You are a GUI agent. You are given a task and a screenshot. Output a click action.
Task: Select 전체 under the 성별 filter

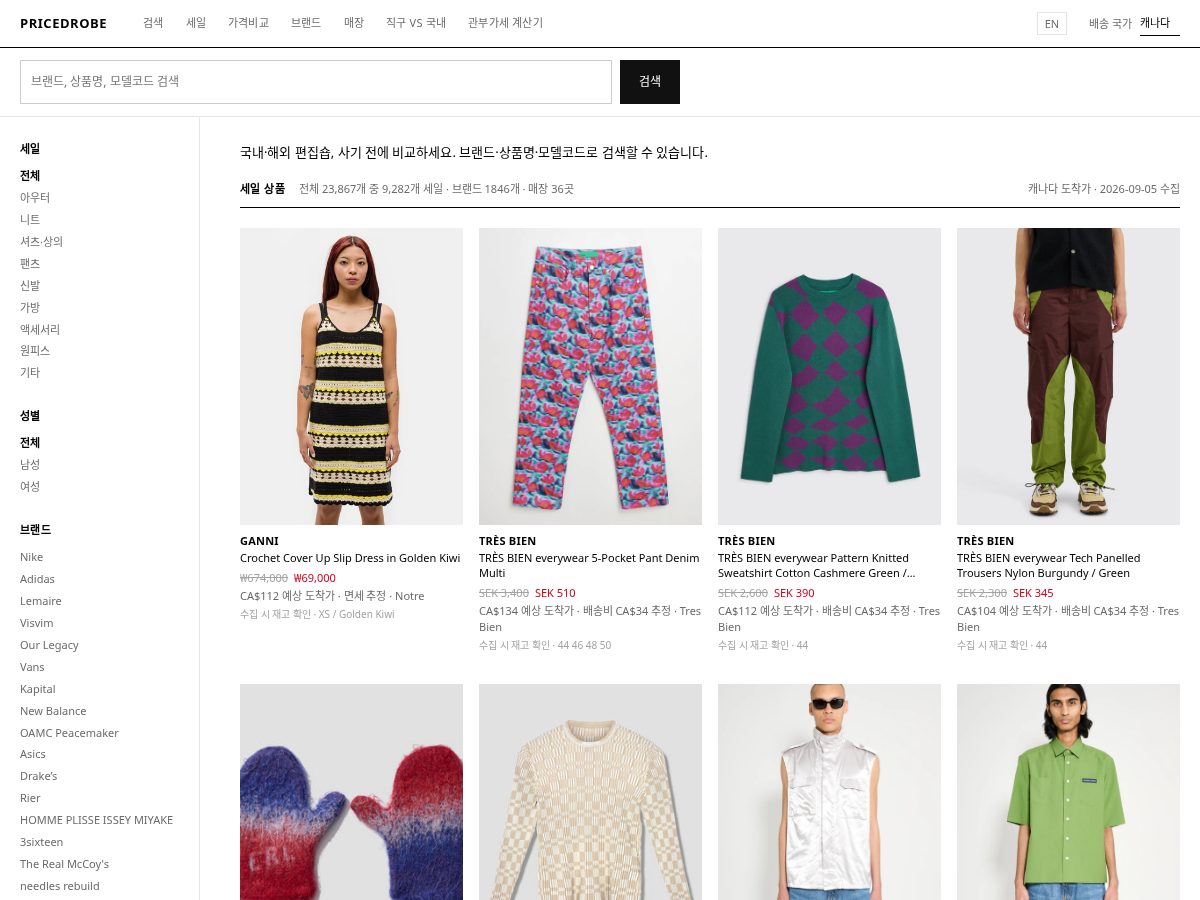point(30,442)
